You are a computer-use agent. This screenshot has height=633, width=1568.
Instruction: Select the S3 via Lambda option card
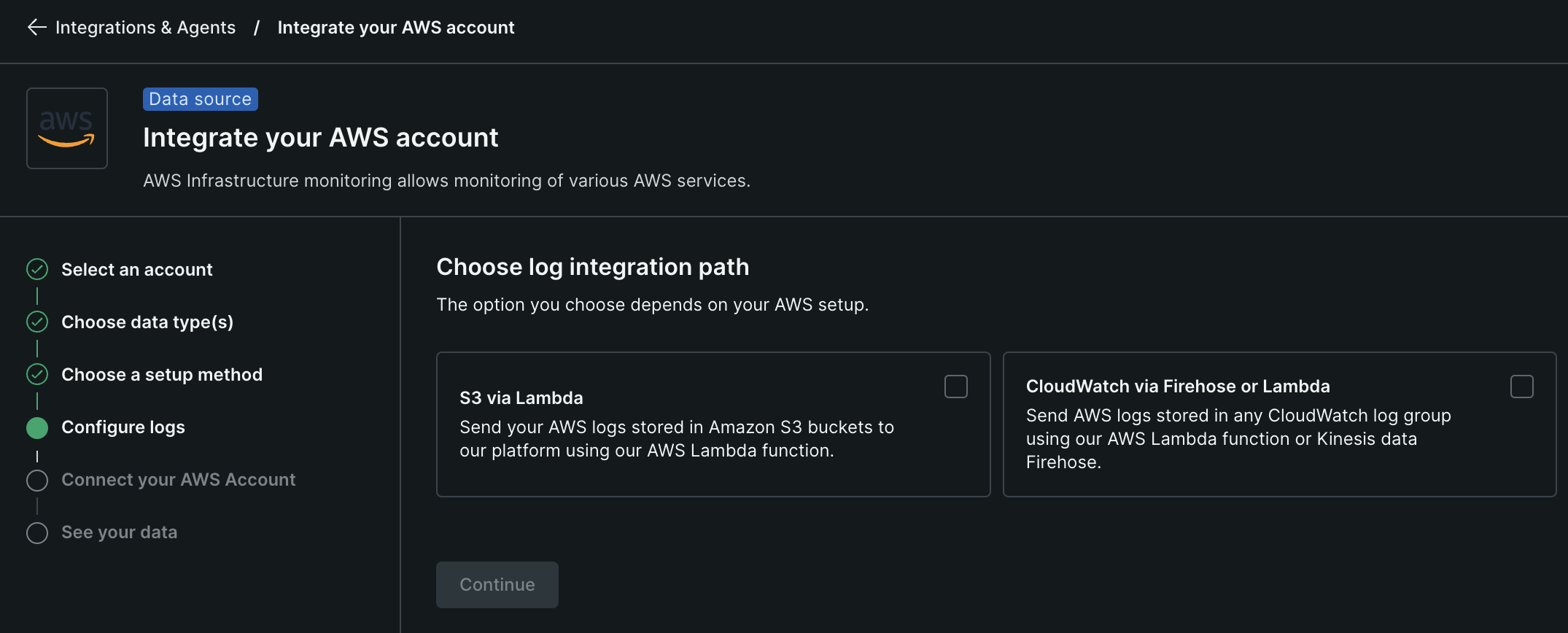tap(713, 424)
